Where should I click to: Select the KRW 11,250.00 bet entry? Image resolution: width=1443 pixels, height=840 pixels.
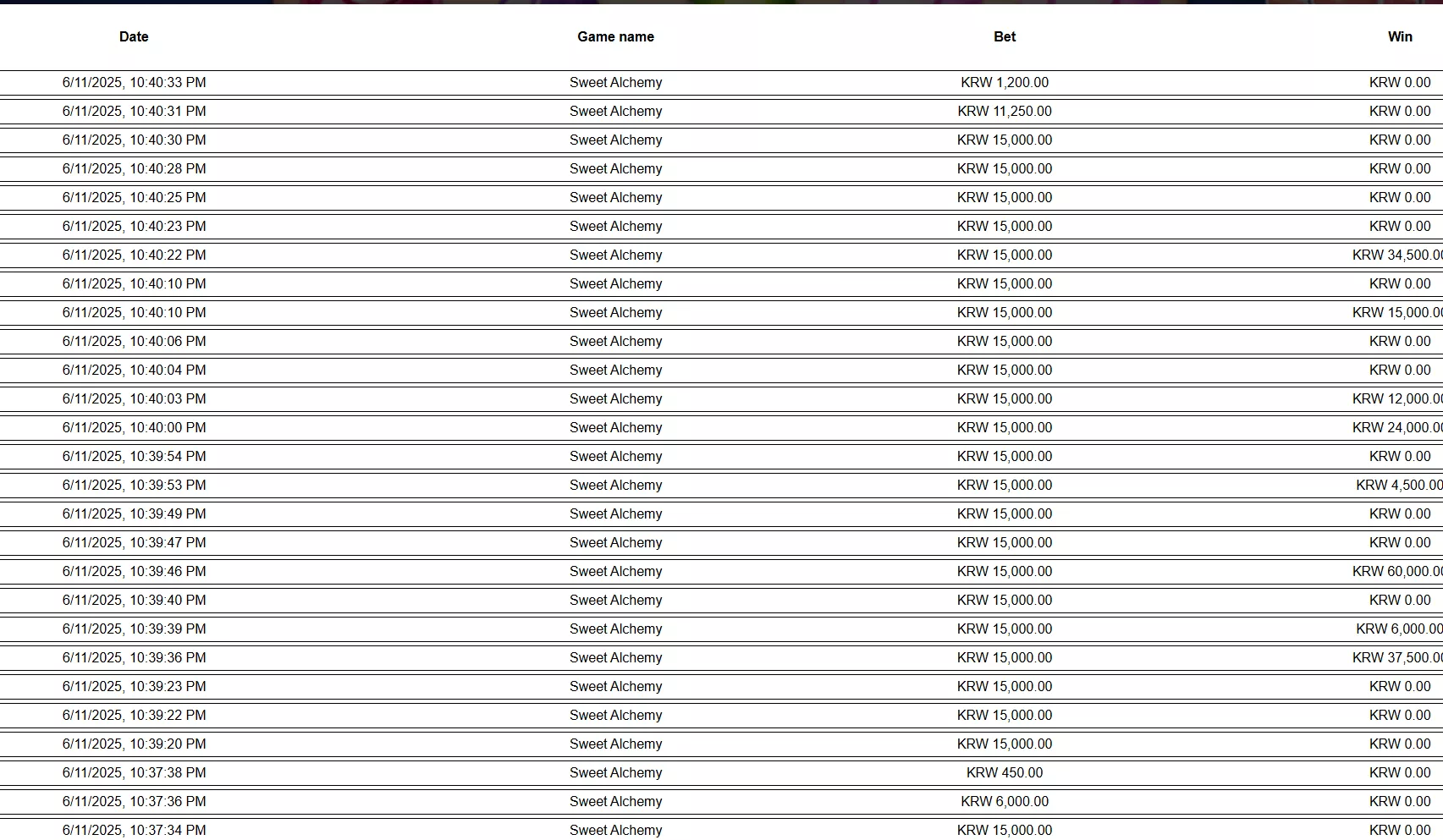(x=1005, y=112)
